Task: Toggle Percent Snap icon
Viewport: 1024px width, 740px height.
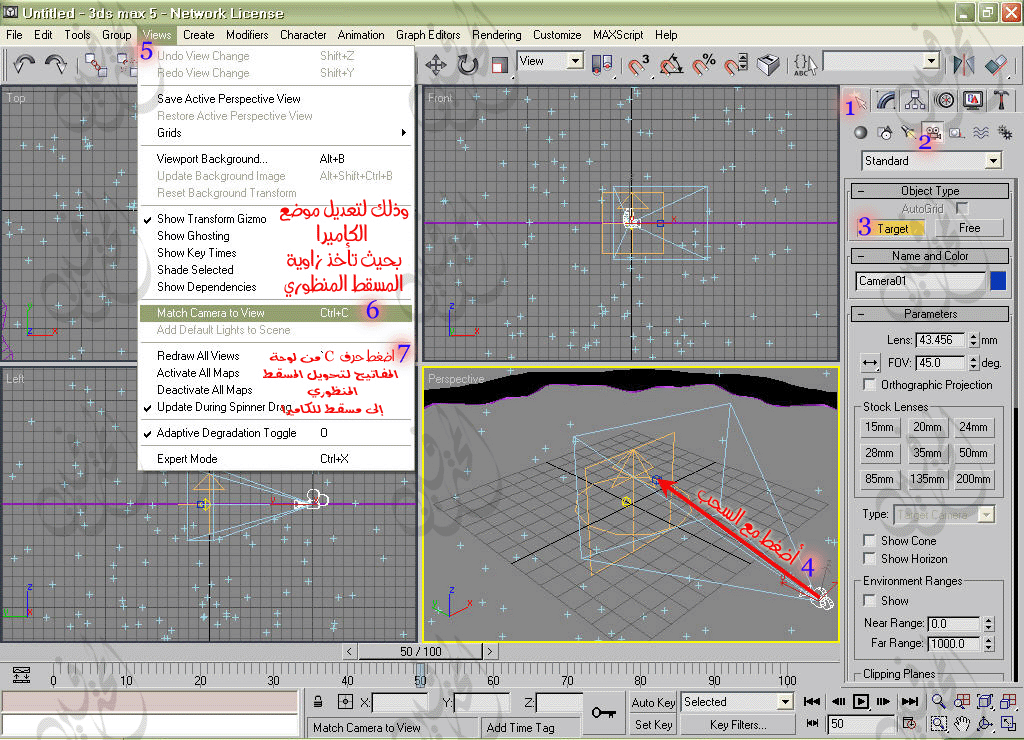Action: pyautogui.click(x=703, y=64)
